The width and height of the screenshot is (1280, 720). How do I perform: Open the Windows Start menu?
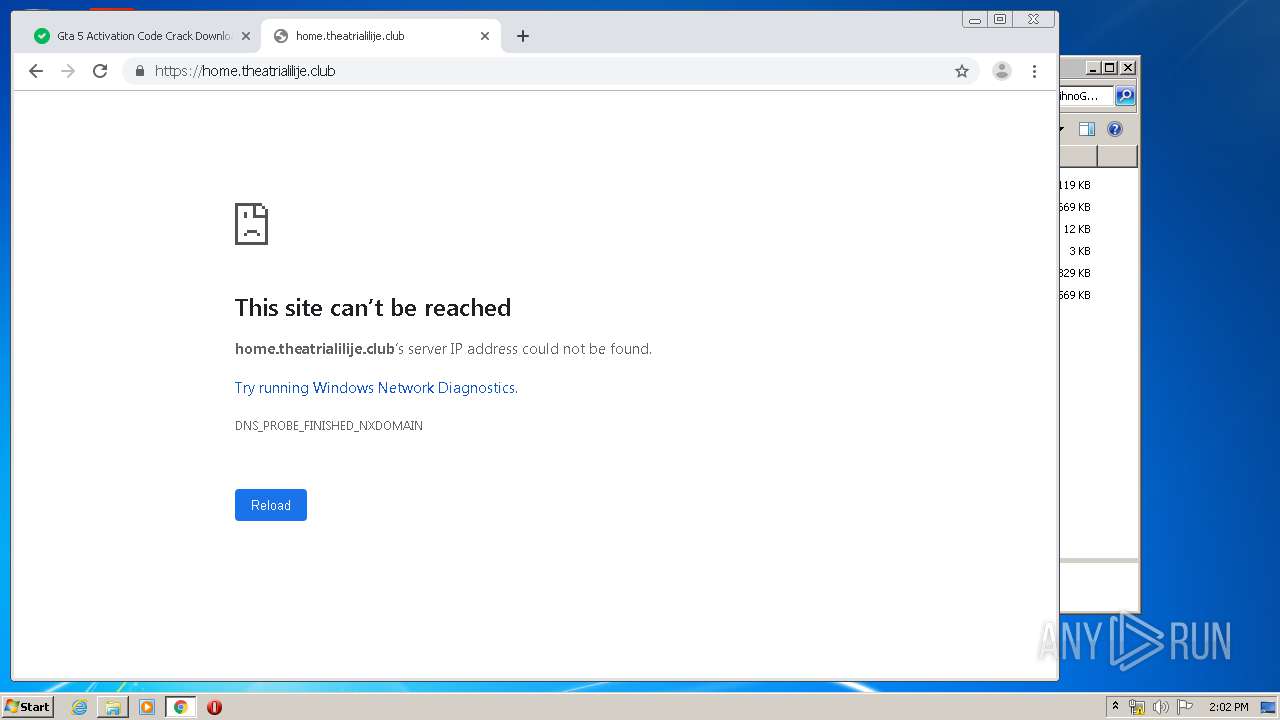(27, 707)
